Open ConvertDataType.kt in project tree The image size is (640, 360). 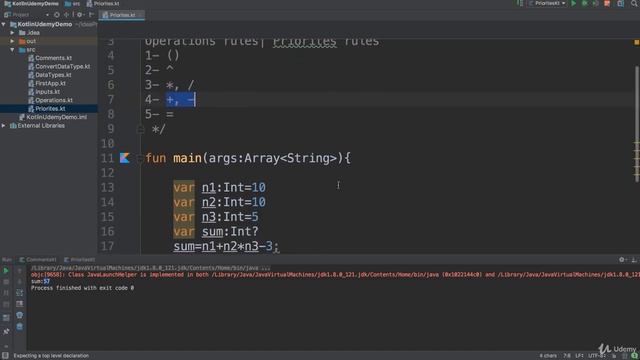click(x=59, y=67)
